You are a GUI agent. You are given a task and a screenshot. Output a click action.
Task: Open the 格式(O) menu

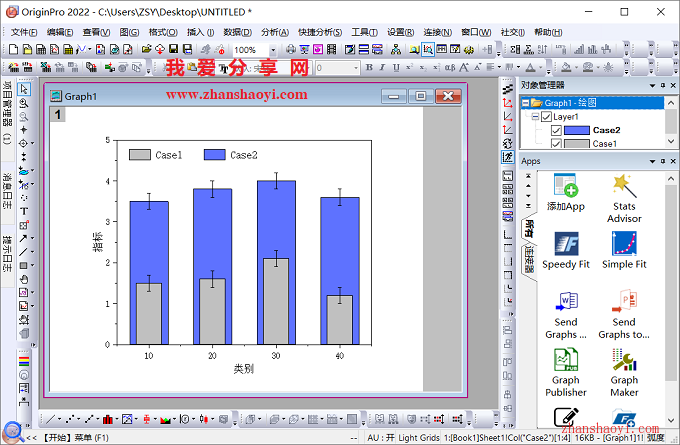[x=163, y=33]
